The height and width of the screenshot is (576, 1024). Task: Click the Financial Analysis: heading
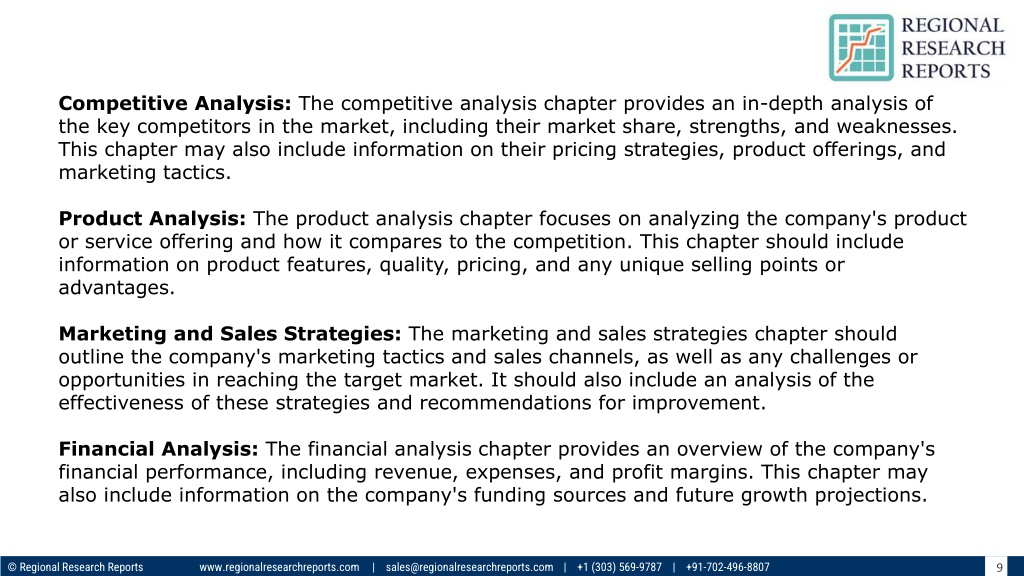point(158,449)
